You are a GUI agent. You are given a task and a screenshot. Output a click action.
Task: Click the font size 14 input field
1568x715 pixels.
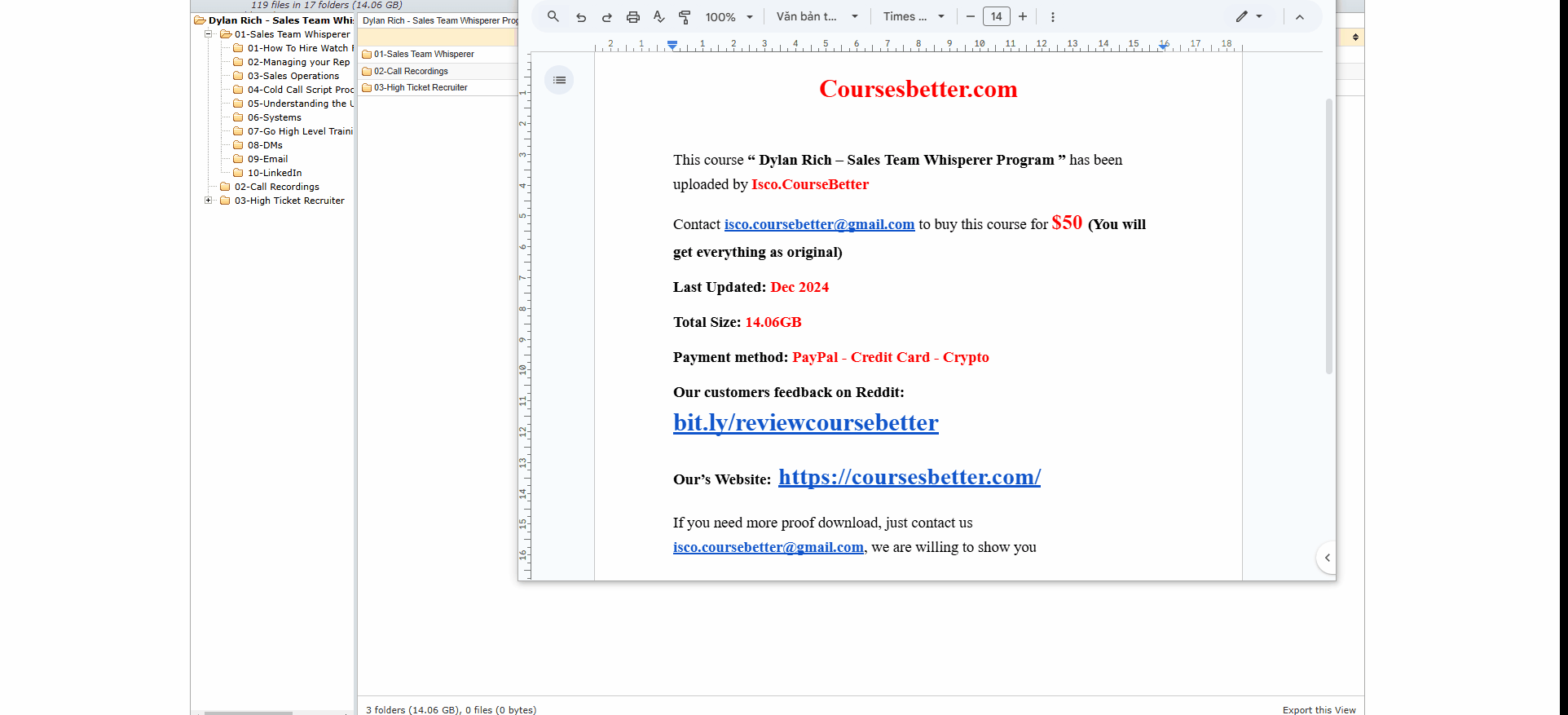pyautogui.click(x=997, y=17)
